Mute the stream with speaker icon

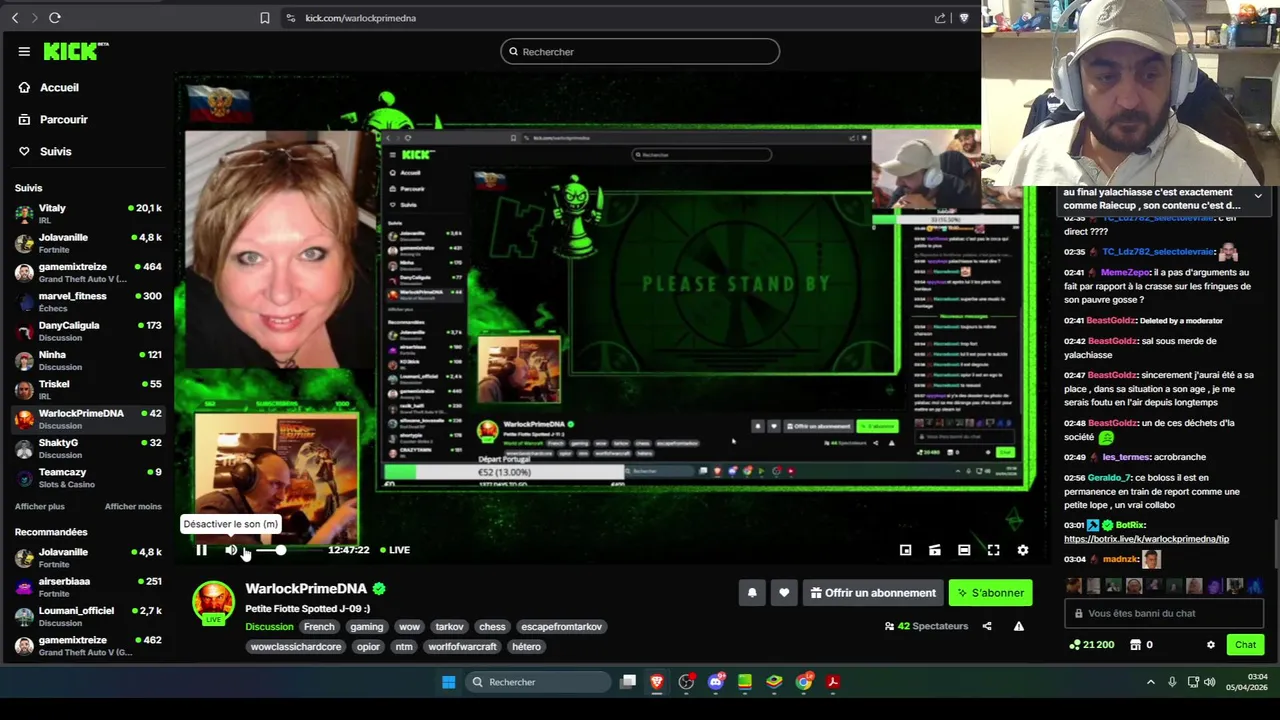coord(231,550)
